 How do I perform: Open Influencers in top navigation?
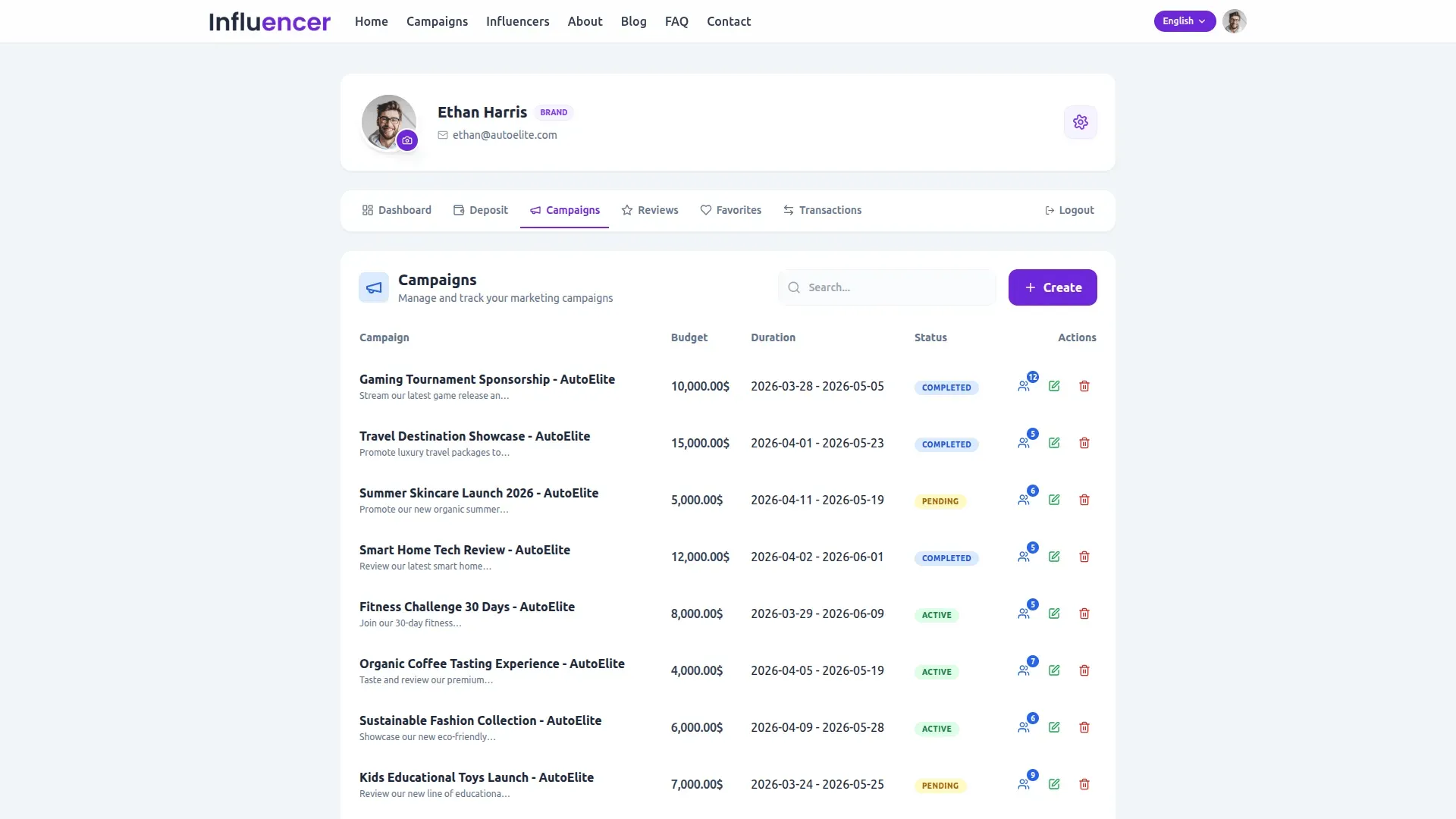tap(517, 21)
